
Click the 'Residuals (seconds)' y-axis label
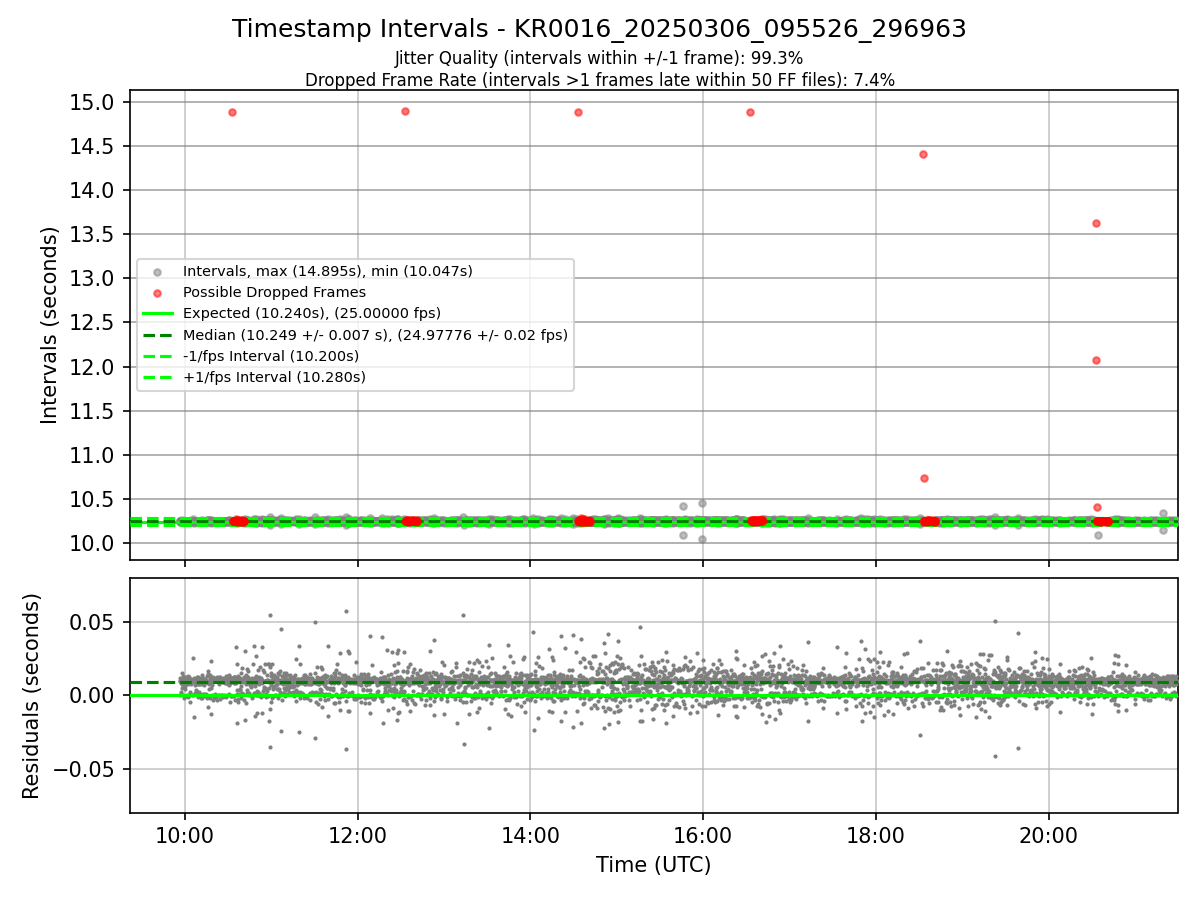[31, 696]
